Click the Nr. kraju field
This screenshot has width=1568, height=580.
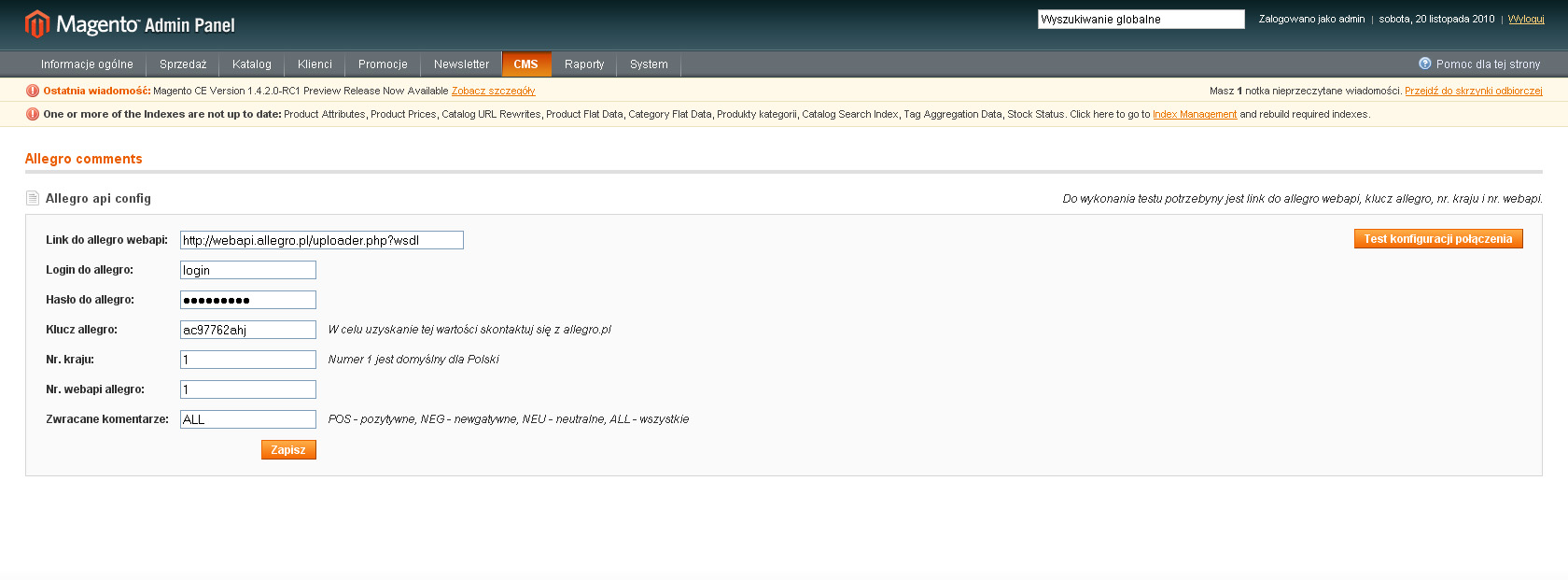point(248,360)
